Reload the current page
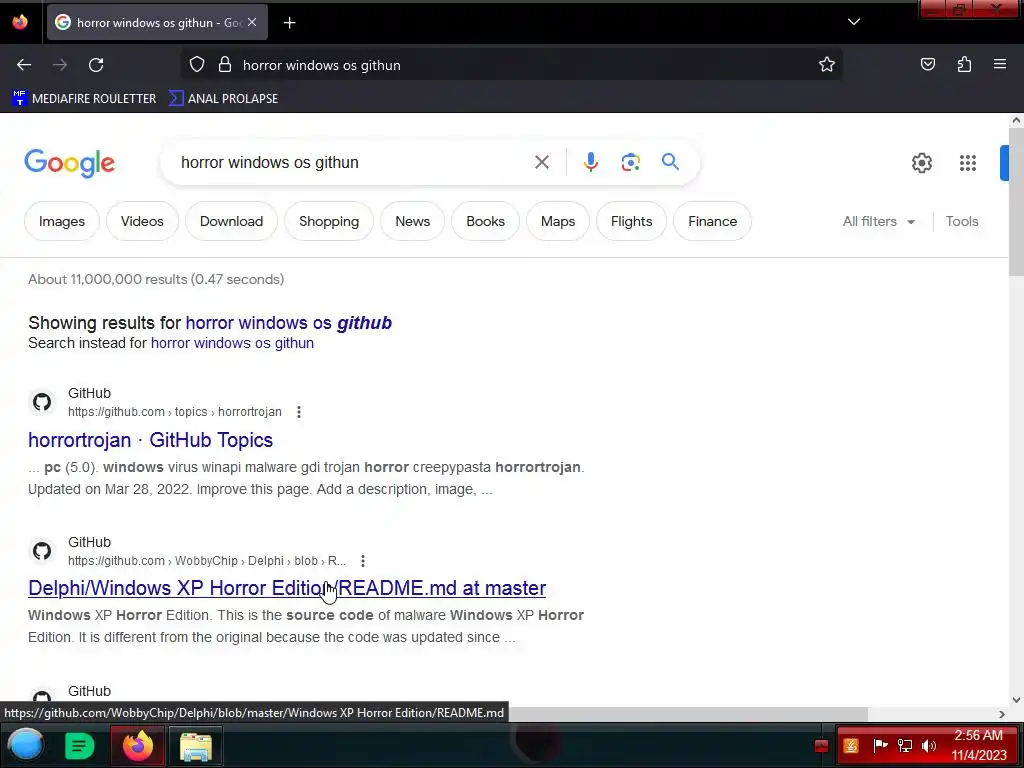1024x768 pixels. 96,65
